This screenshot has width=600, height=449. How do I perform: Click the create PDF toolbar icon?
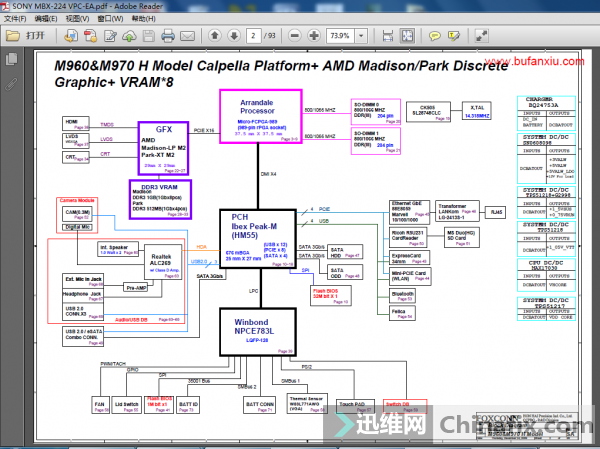click(x=91, y=36)
